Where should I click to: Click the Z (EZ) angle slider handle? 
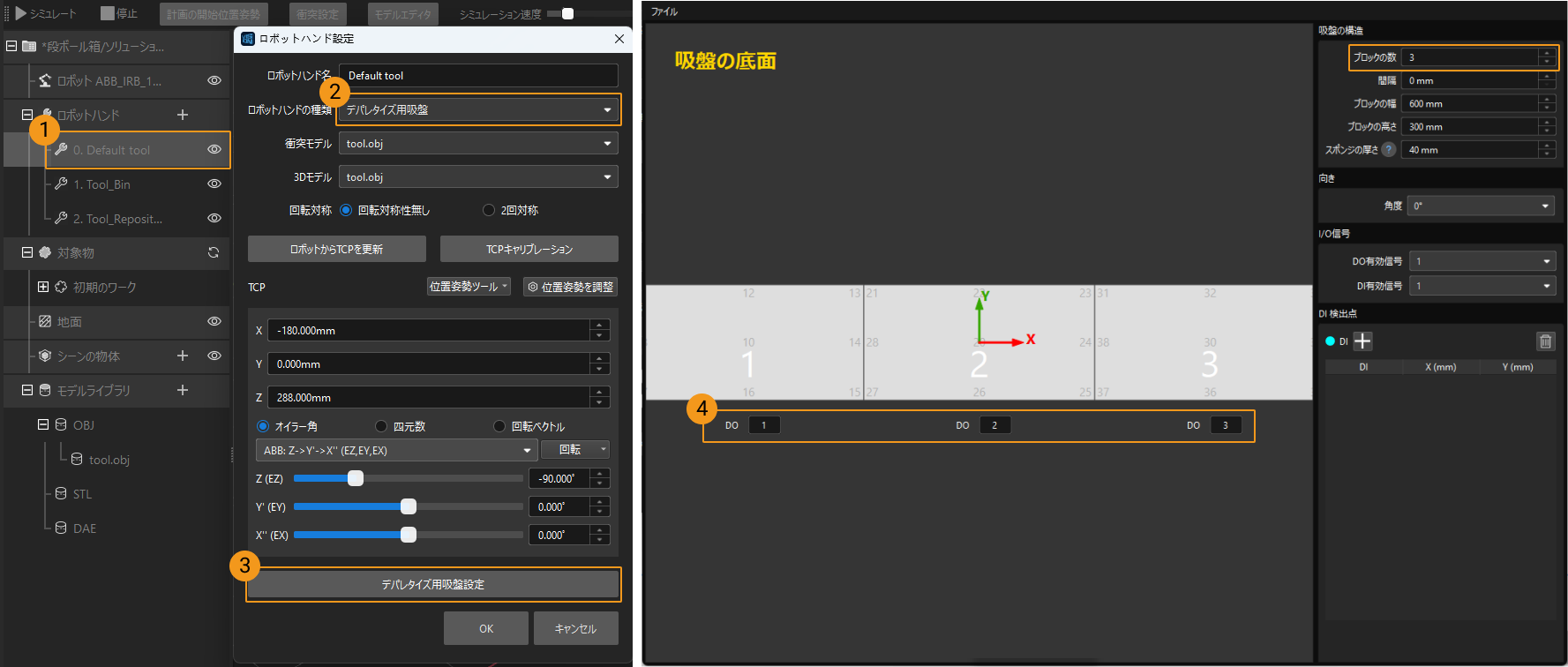coord(356,478)
